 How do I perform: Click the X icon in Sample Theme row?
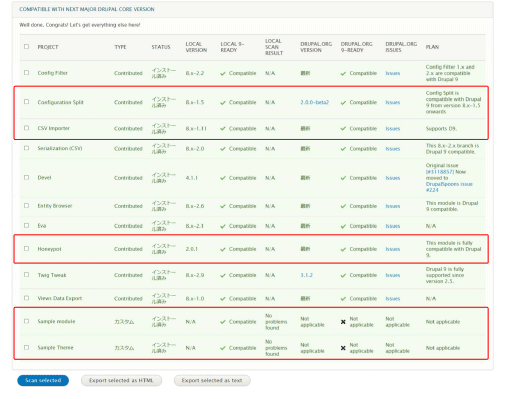tap(343, 348)
